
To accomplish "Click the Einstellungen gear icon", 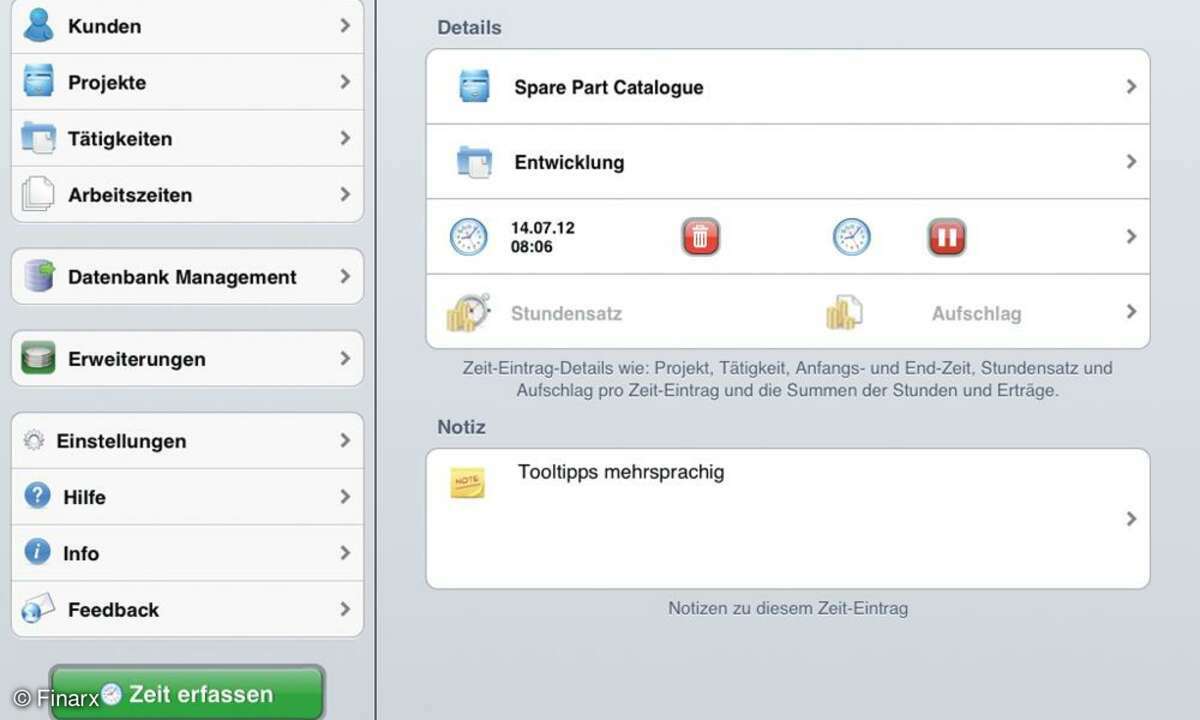I will click(34, 440).
